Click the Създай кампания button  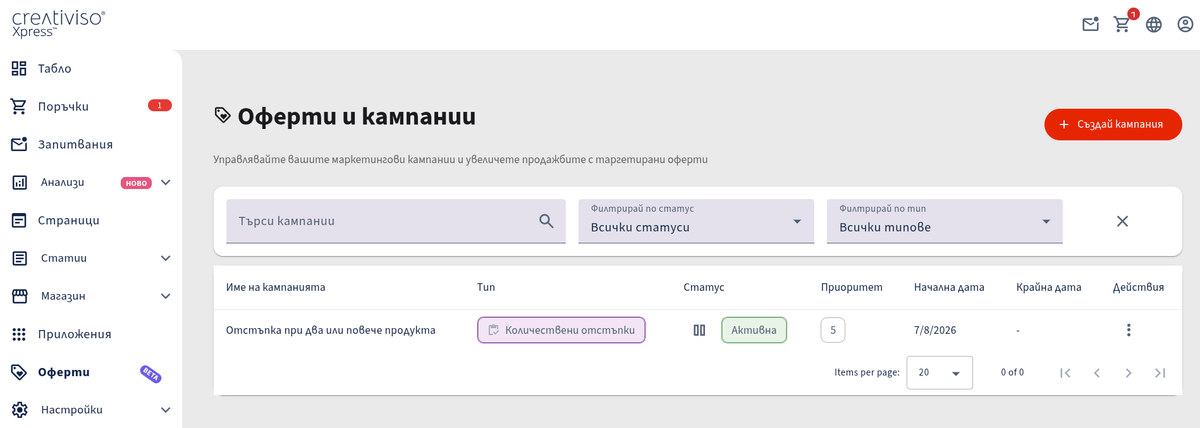(x=1113, y=124)
